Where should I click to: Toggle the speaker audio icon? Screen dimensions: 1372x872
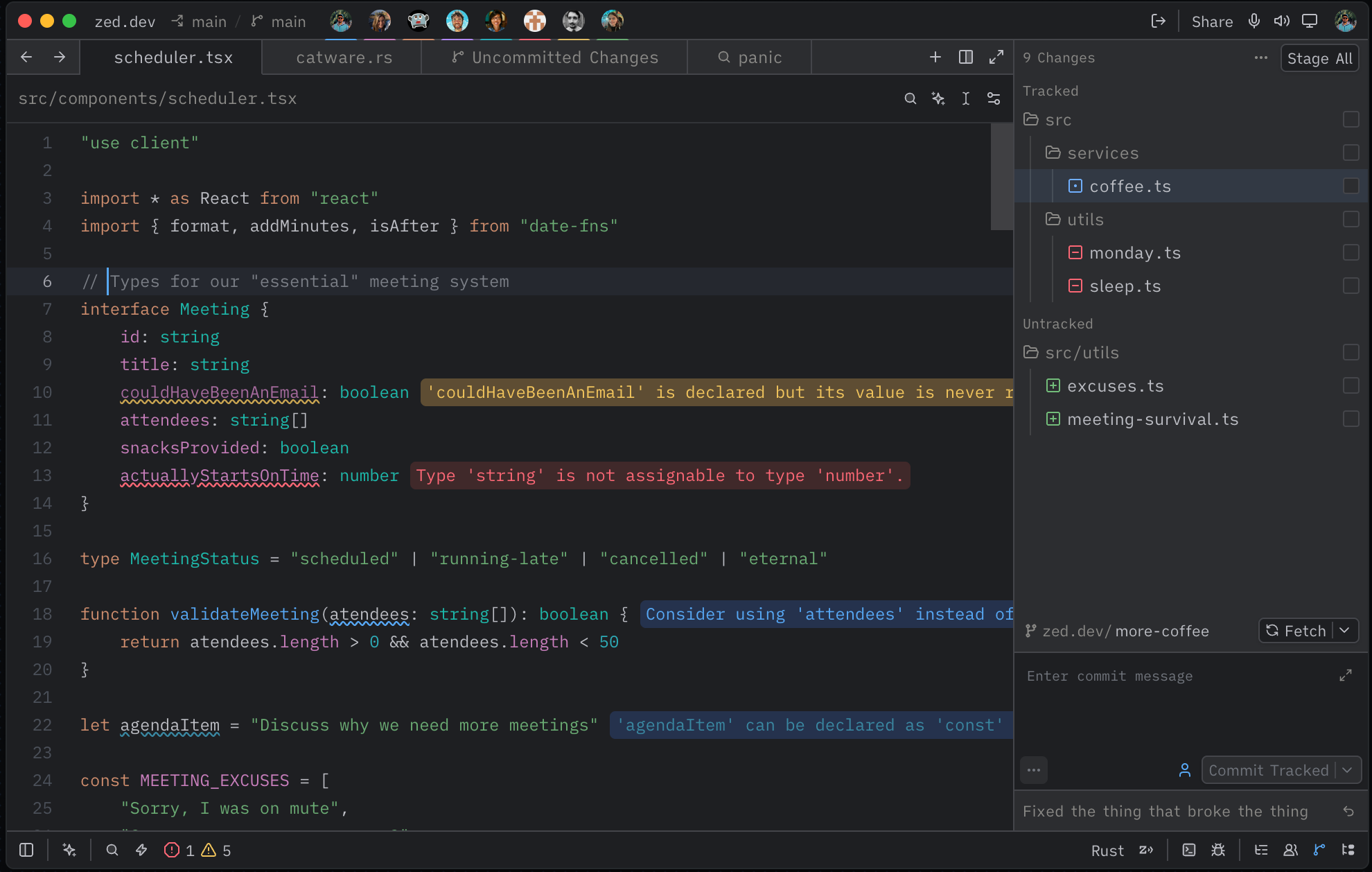click(x=1281, y=21)
